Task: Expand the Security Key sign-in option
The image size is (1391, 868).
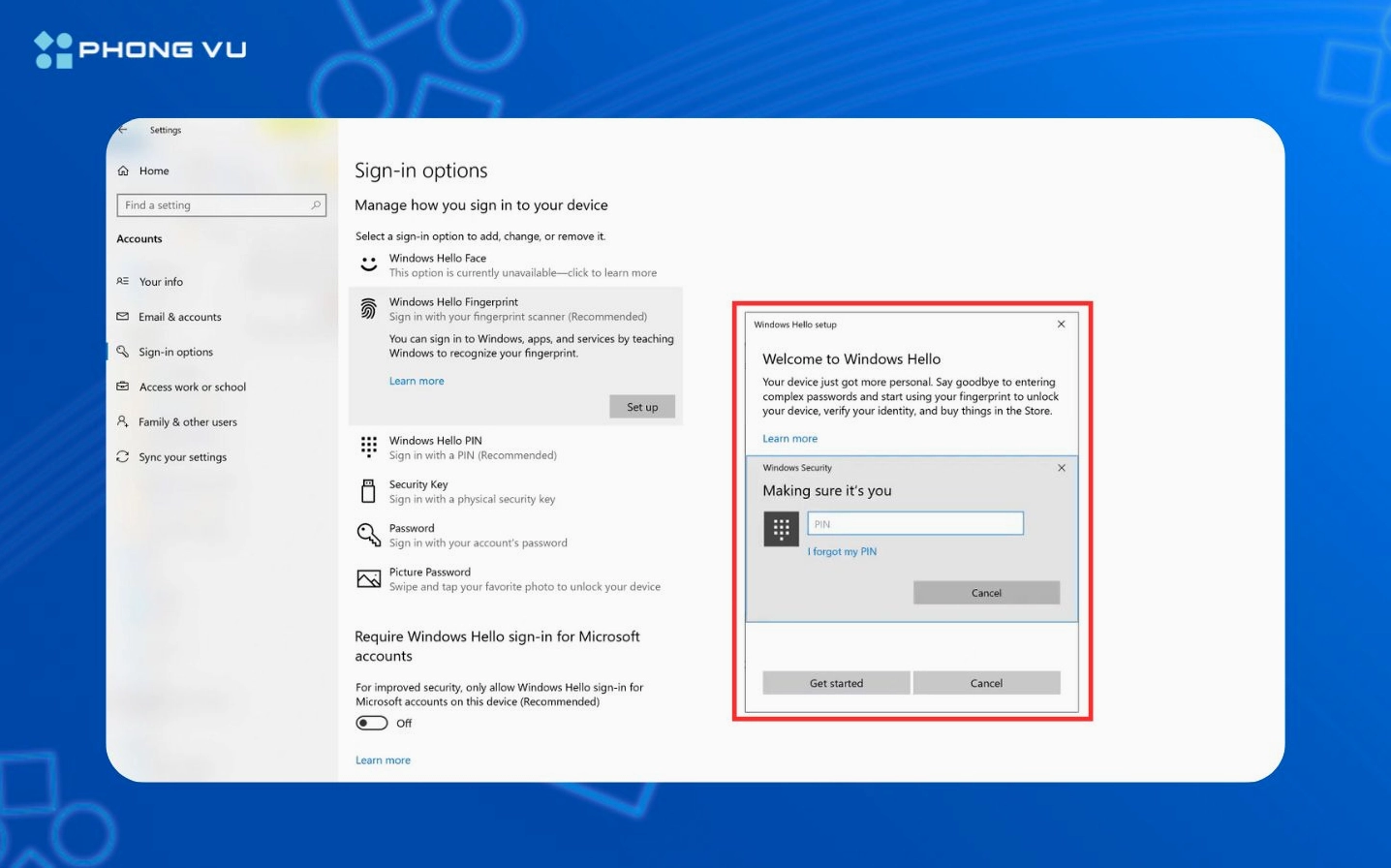Action: [472, 491]
